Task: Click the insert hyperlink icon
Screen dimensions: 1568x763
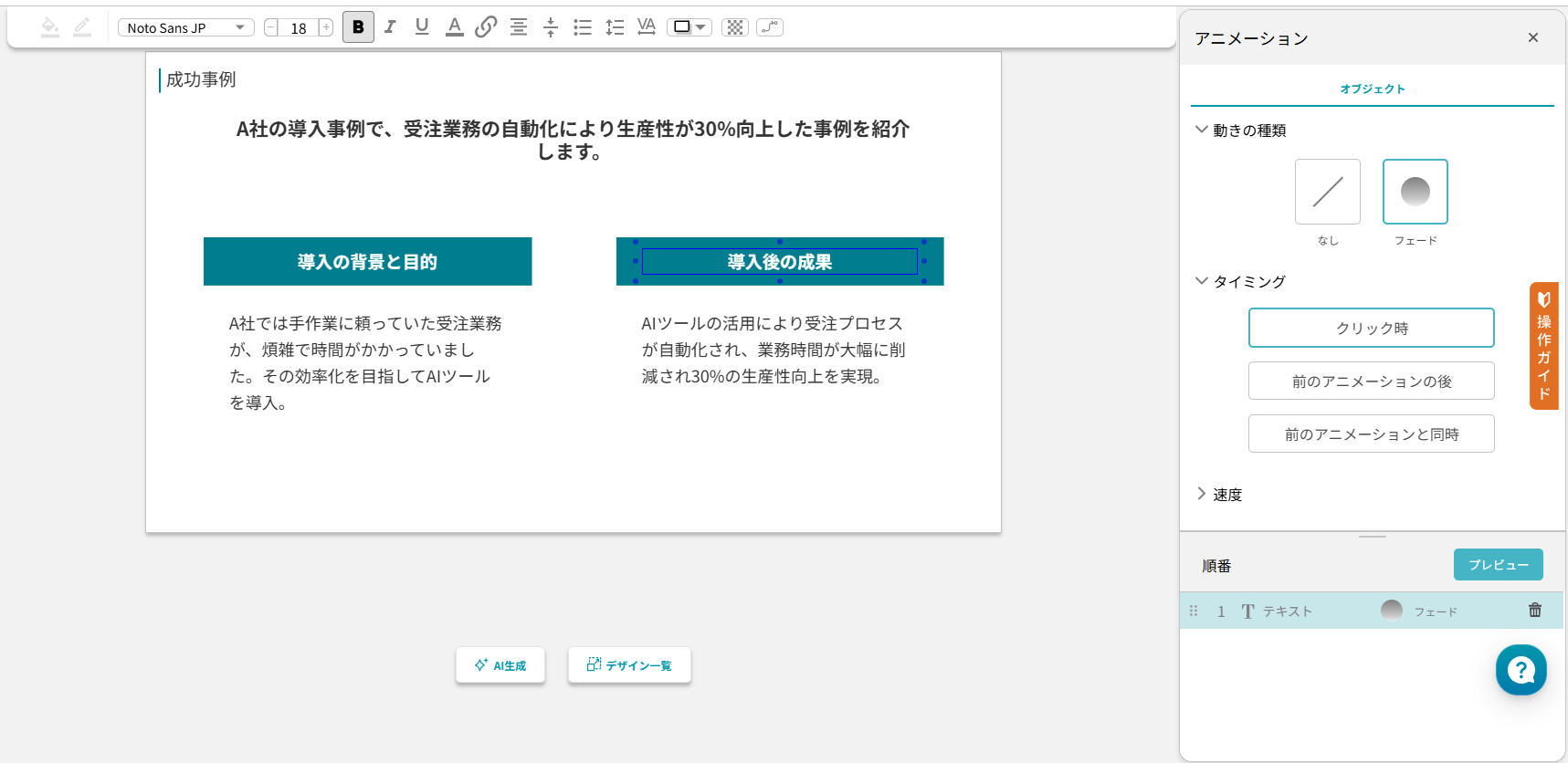Action: [486, 27]
